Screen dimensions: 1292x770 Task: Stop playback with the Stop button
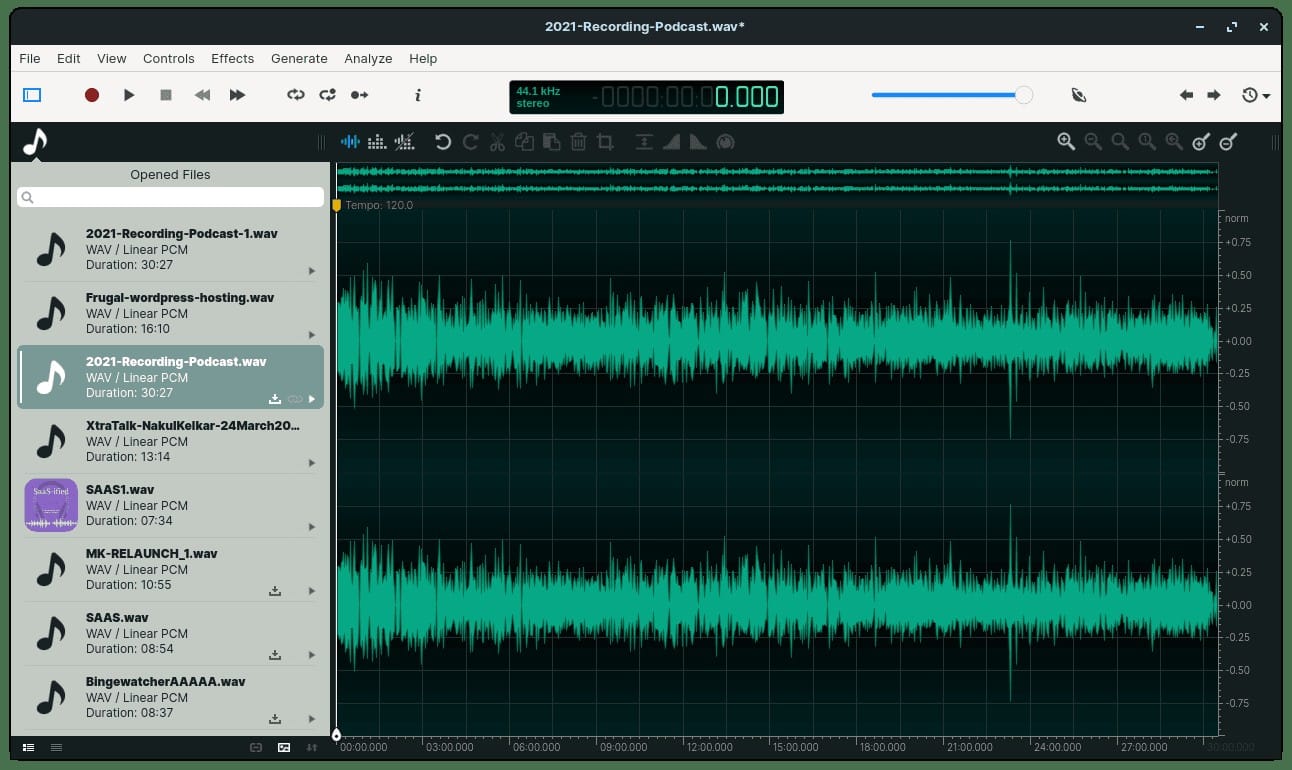(x=166, y=95)
